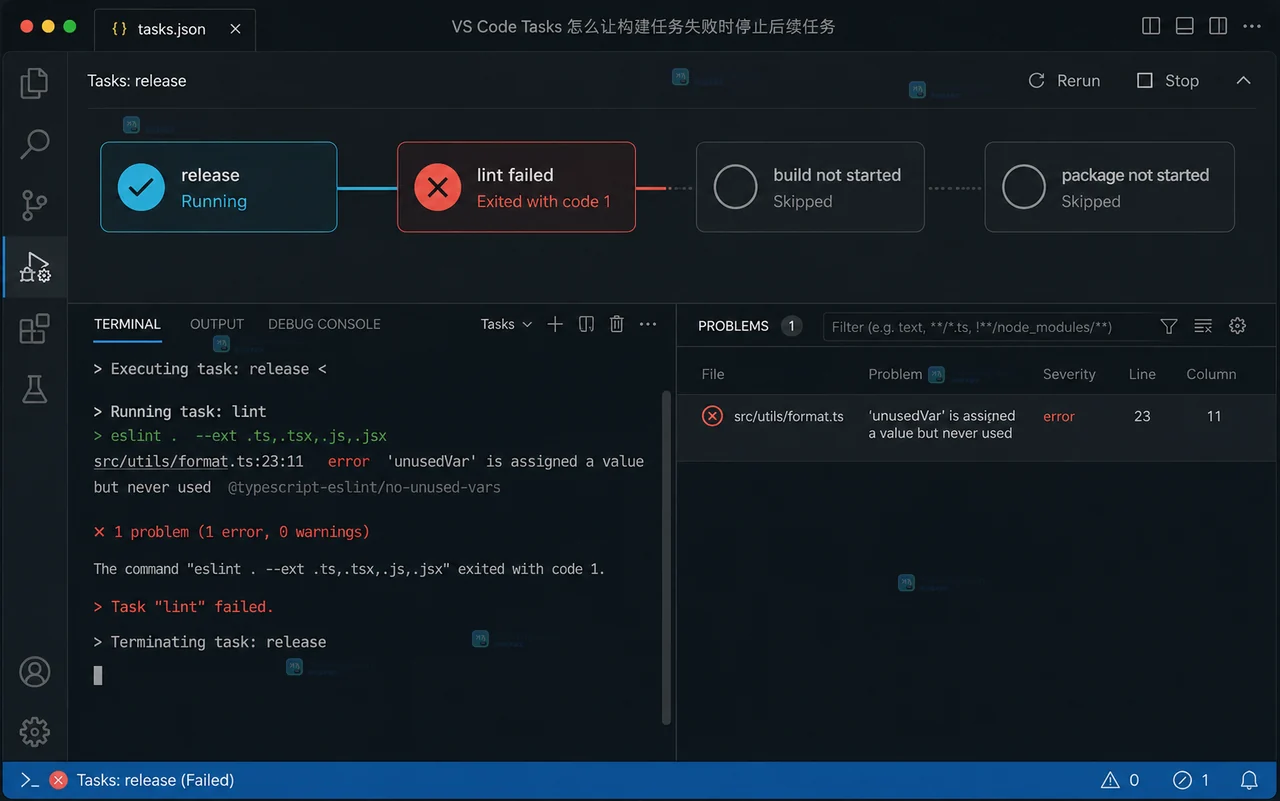1280x801 pixels.
Task: Click the Rerun task button
Action: click(x=1064, y=81)
